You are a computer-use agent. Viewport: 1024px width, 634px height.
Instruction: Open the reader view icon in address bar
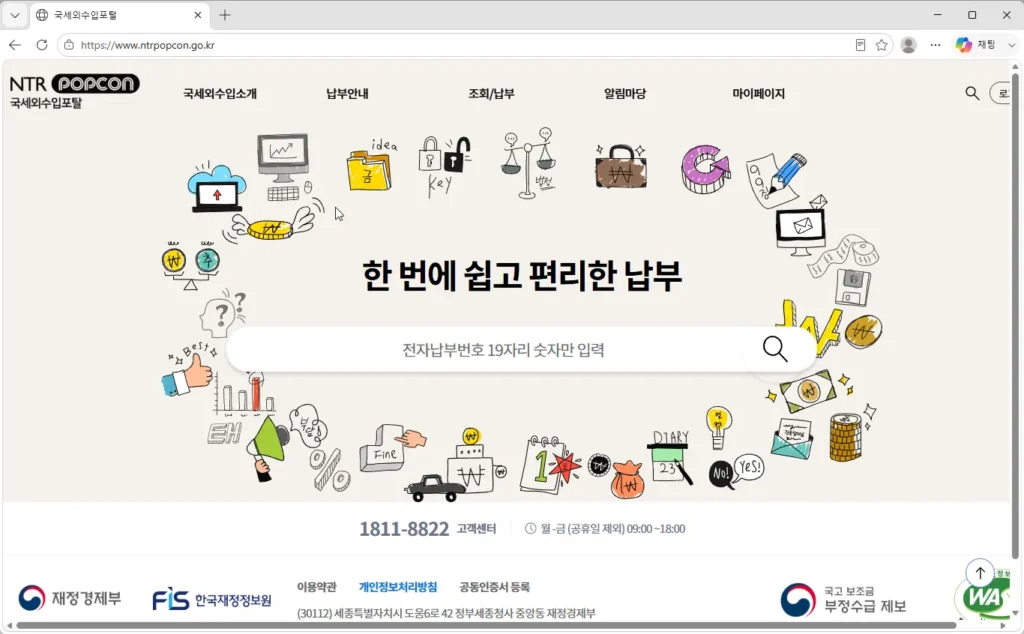[x=860, y=45]
